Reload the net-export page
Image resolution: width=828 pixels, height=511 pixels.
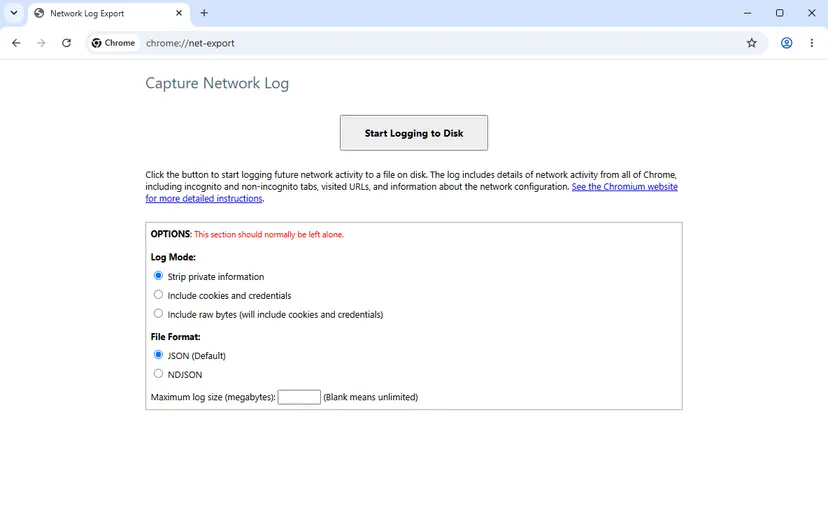[66, 43]
